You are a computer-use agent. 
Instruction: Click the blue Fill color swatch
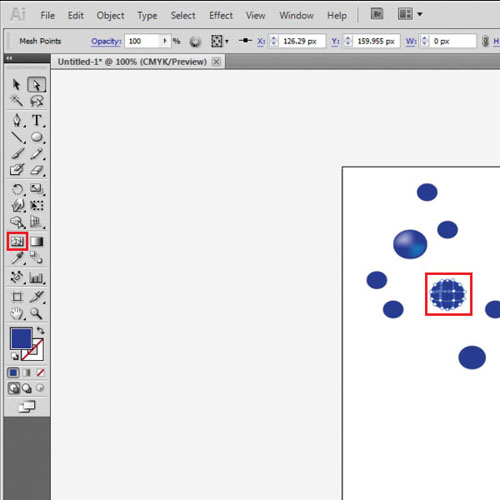(x=21, y=338)
